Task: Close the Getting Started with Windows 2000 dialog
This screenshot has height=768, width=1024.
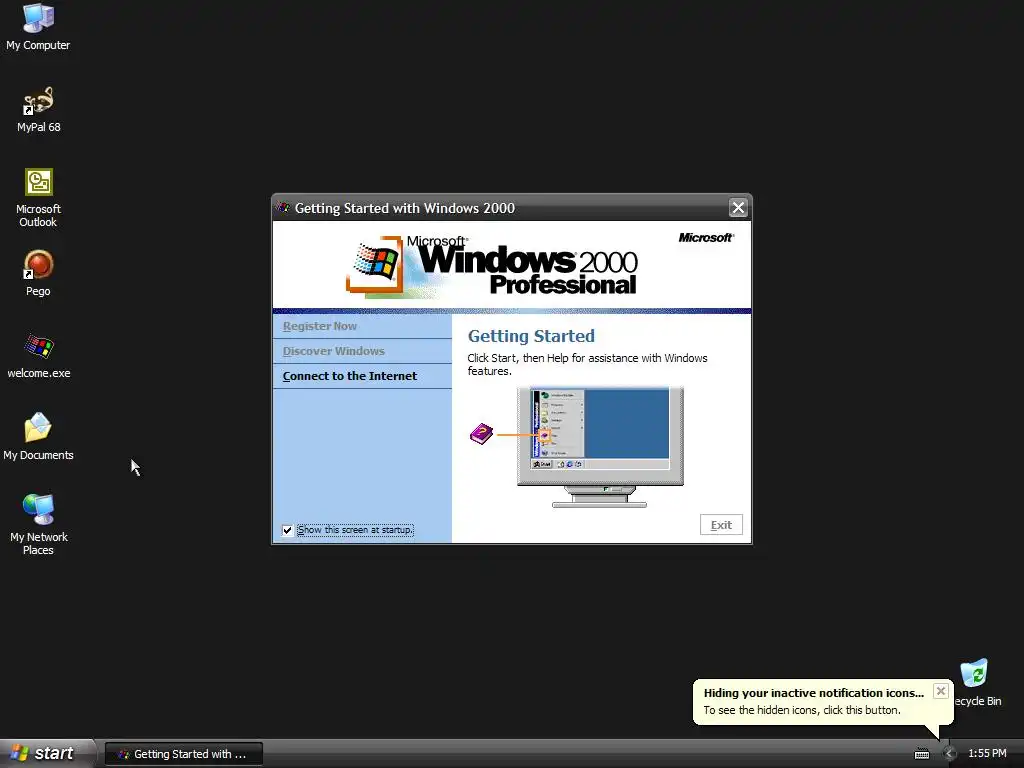Action: point(738,208)
